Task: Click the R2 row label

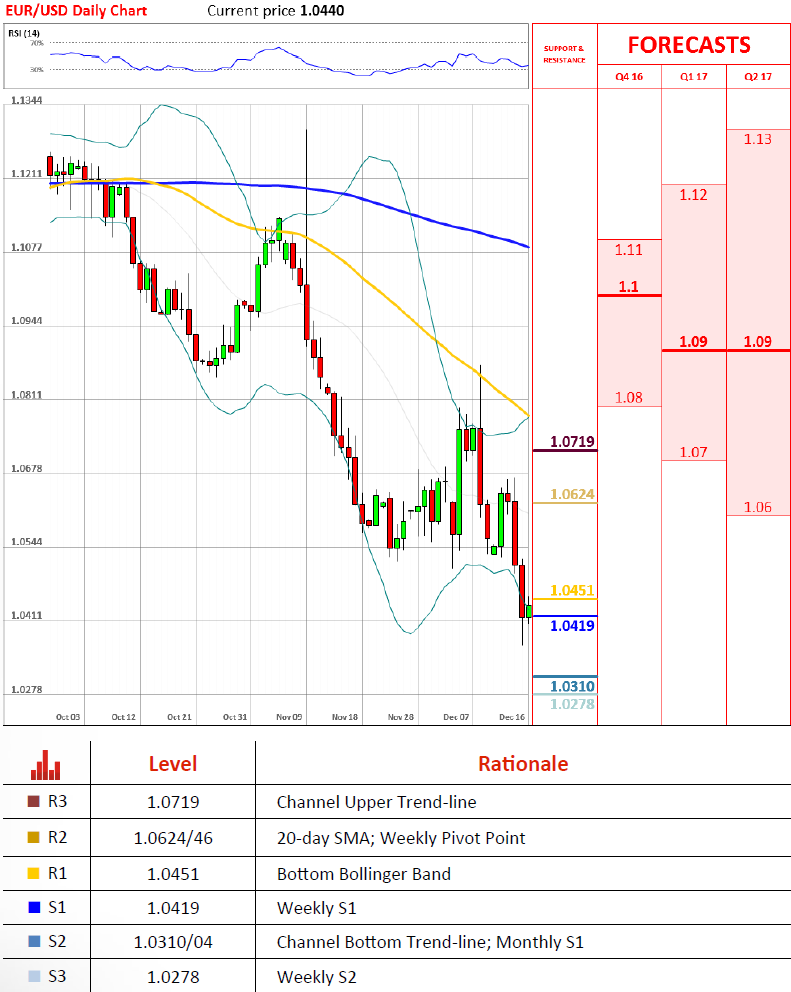Action: [x=58, y=838]
